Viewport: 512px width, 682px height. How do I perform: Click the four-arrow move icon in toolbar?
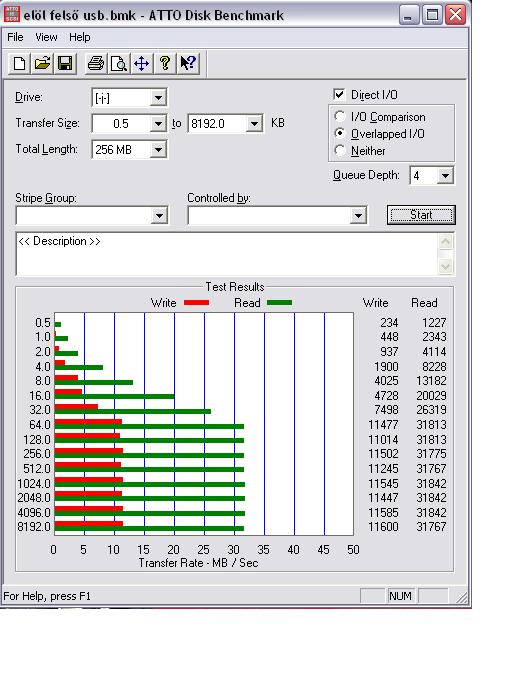(141, 64)
